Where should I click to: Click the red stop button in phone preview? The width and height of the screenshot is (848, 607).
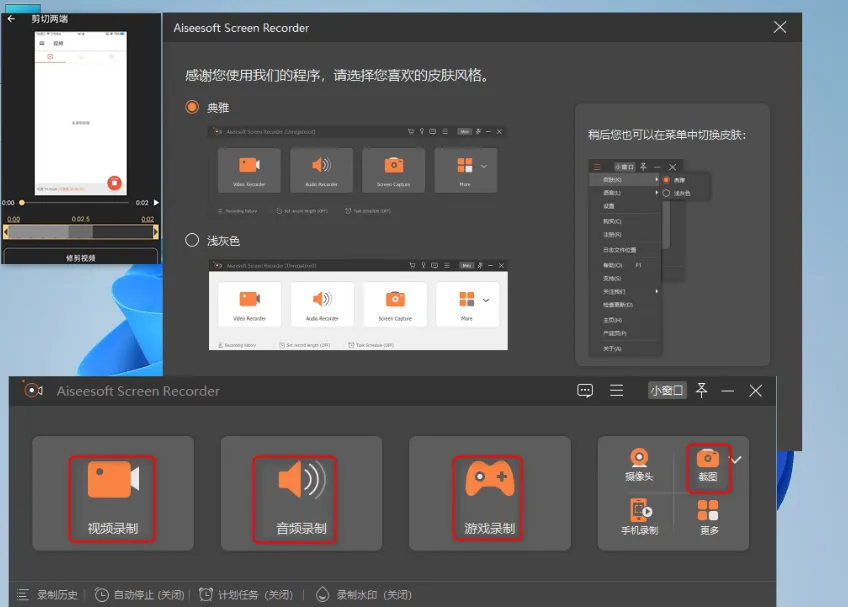[114, 183]
